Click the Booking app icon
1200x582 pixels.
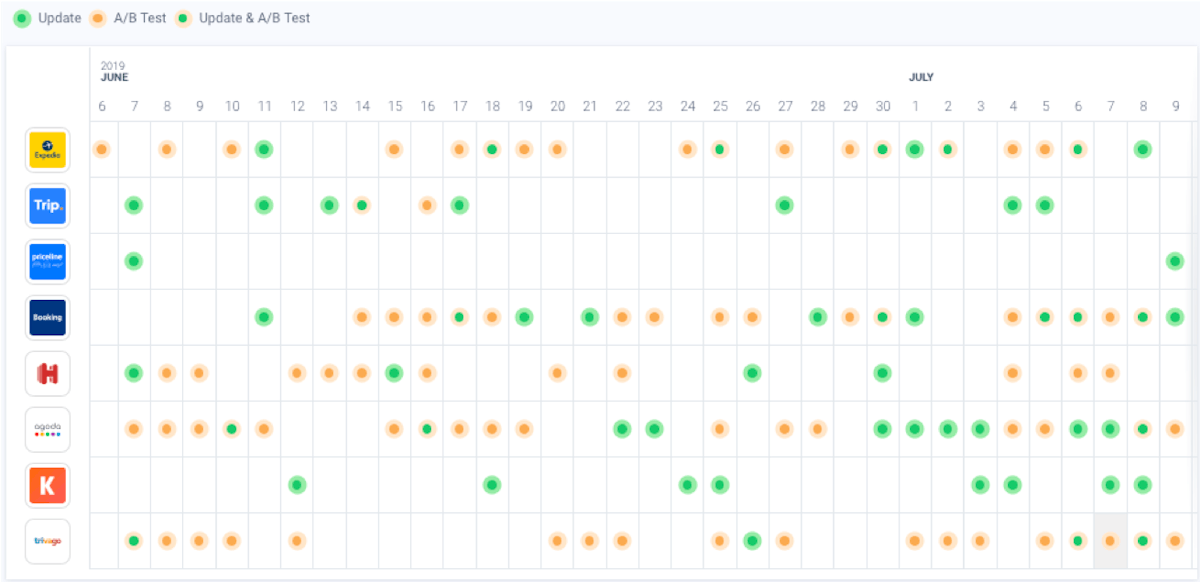point(47,317)
